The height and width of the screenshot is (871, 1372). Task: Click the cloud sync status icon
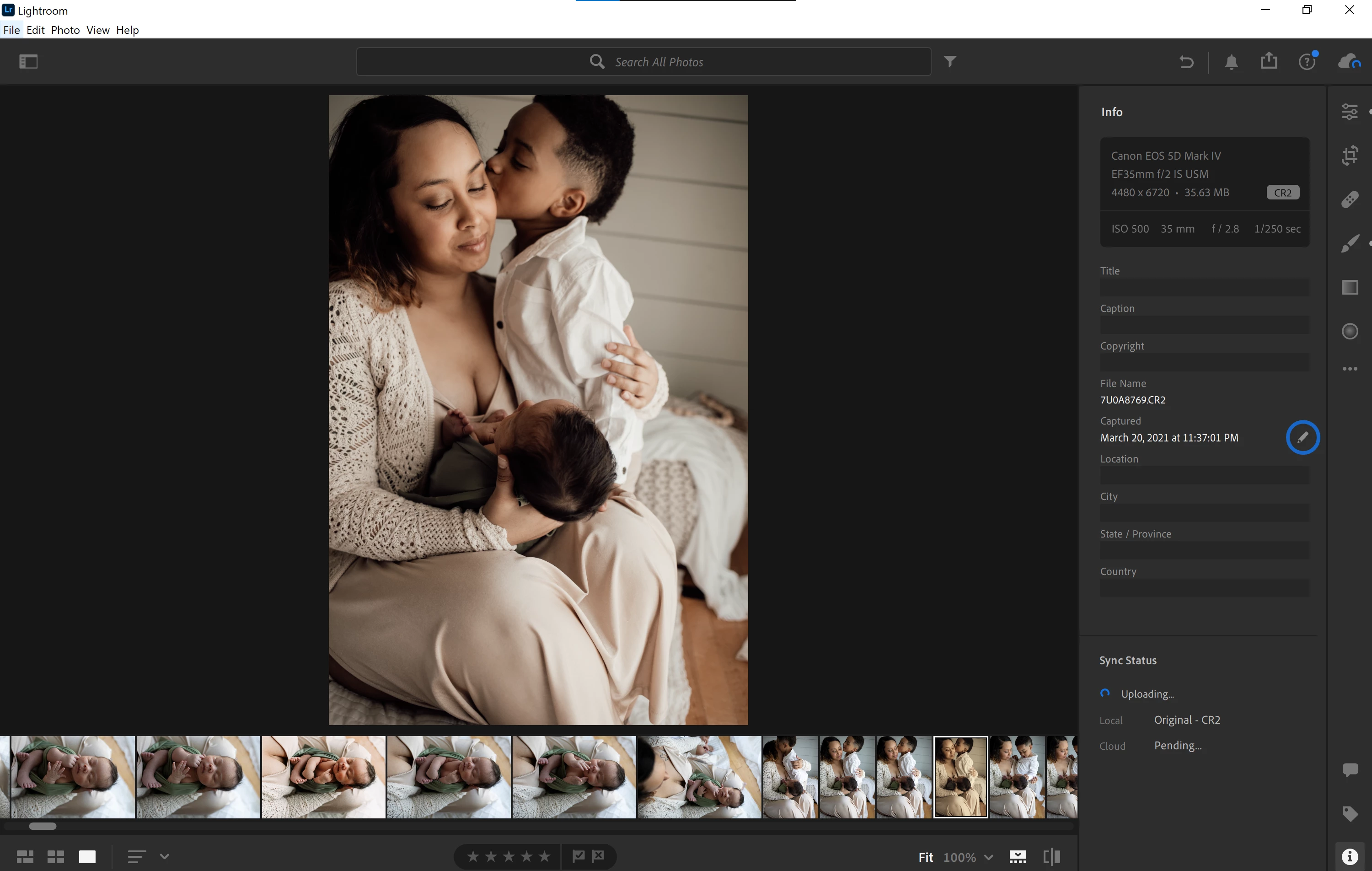point(1349,62)
